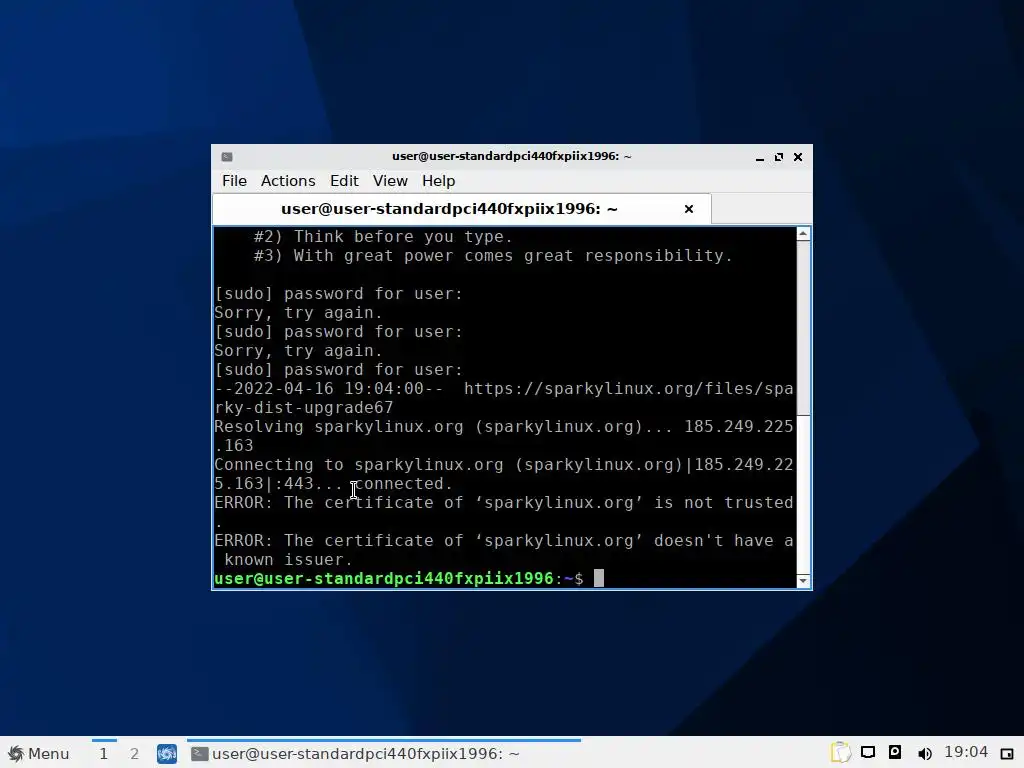
Task: Click '#3) With great power' line
Action: pyautogui.click(x=493, y=256)
